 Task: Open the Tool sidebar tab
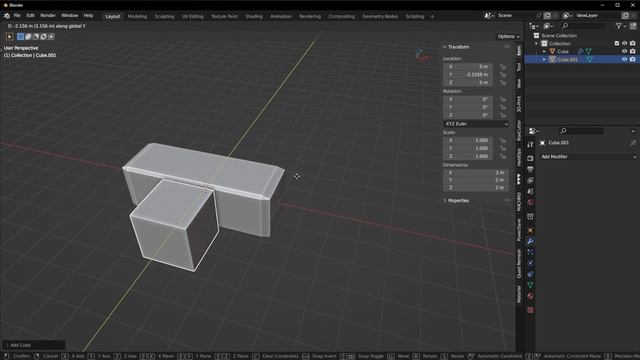519,67
